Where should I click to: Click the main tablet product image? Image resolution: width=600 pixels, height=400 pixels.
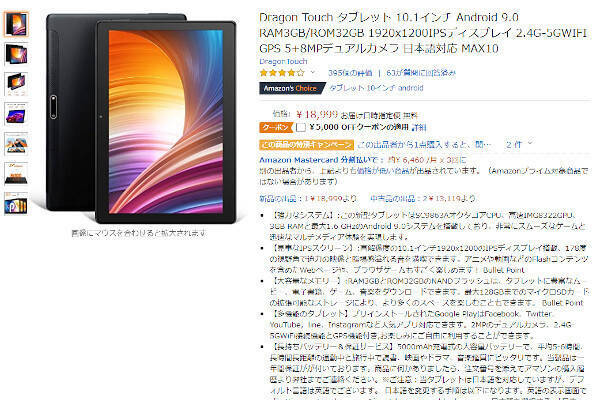click(x=141, y=119)
